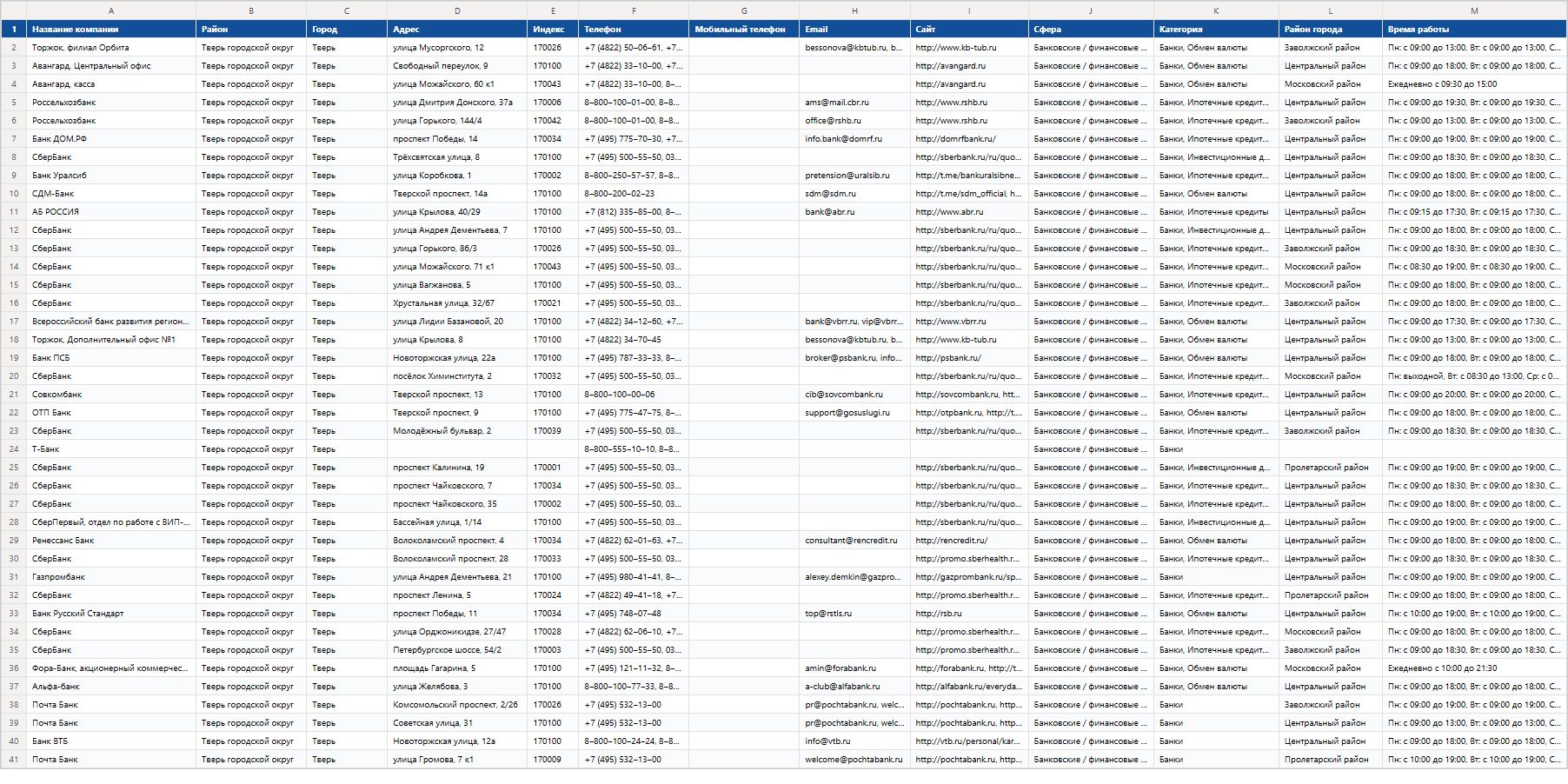Select email cell 'office@rshb.ru'

(x=855, y=121)
